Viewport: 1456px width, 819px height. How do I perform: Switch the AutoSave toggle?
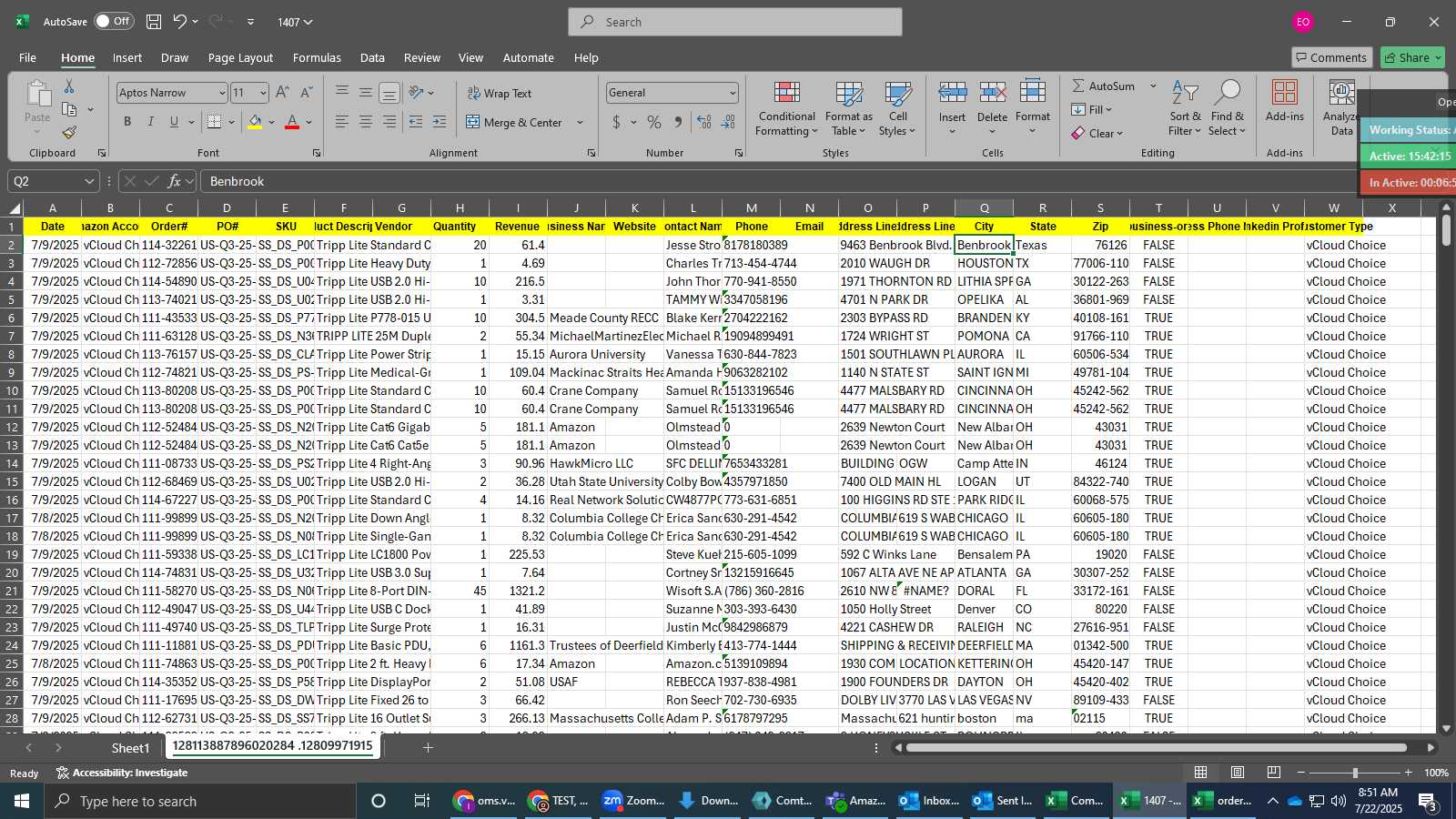tap(113, 21)
